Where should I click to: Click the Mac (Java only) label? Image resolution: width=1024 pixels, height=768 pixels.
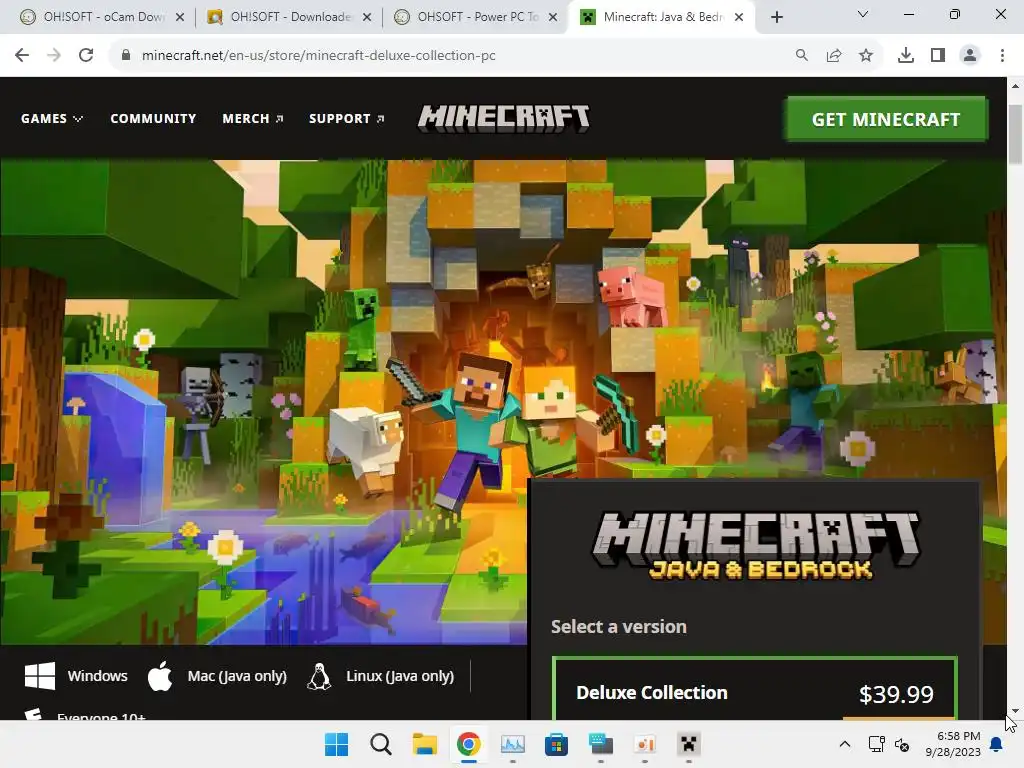237,676
